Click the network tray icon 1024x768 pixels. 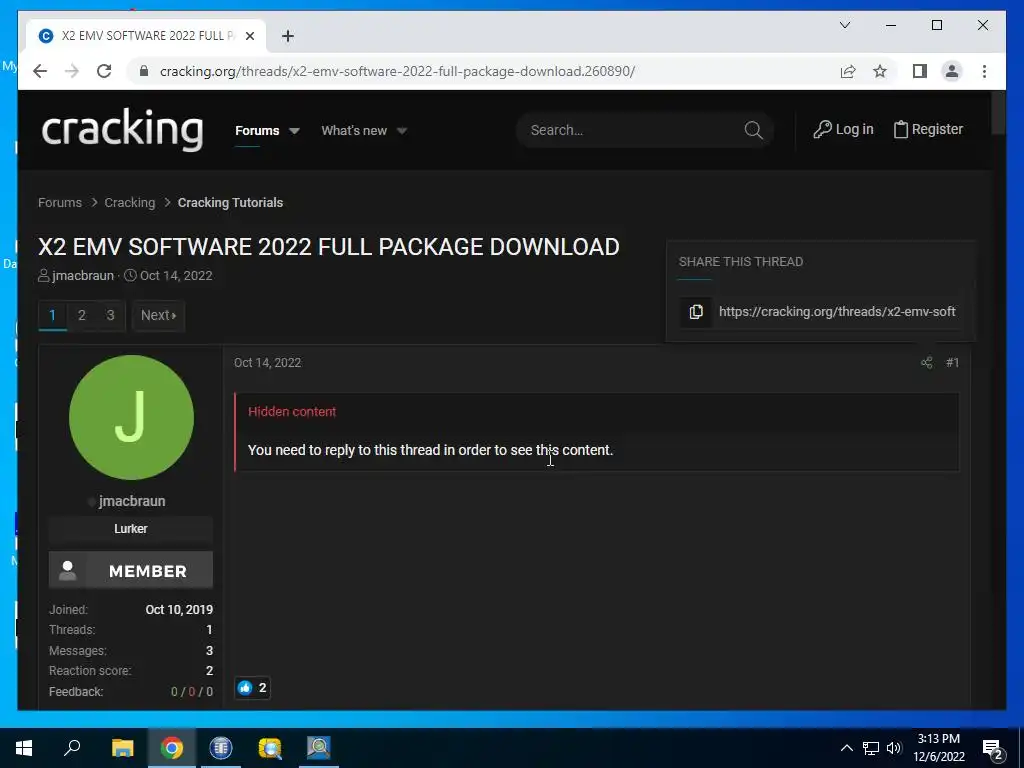(871, 748)
